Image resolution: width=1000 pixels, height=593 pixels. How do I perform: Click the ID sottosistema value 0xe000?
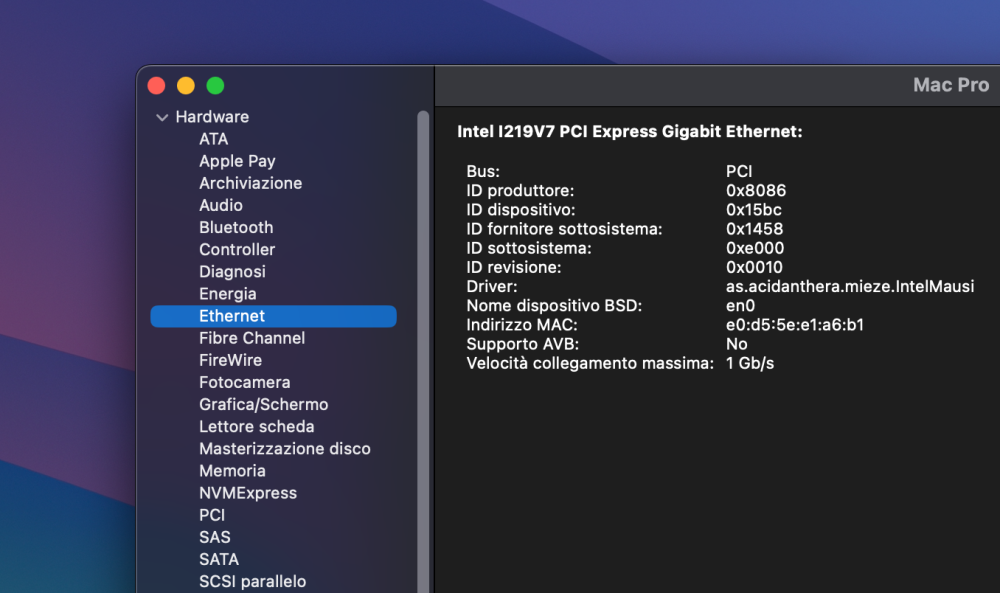755,248
